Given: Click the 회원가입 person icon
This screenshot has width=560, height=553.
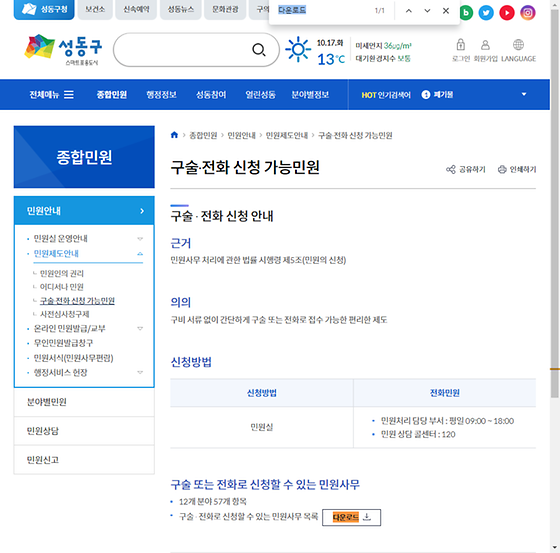Looking at the screenshot, I should pyautogui.click(x=485, y=45).
